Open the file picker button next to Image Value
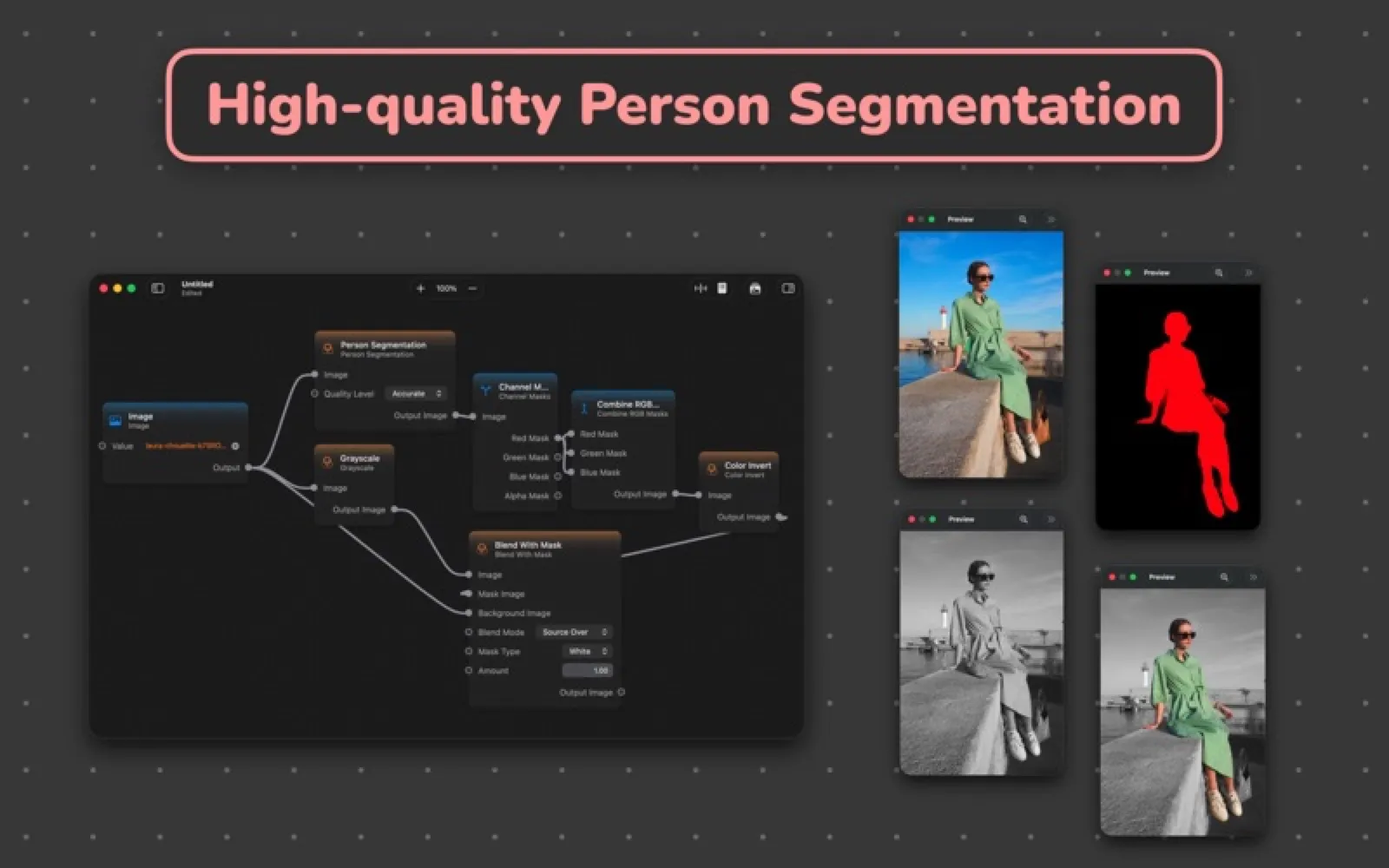 point(235,446)
